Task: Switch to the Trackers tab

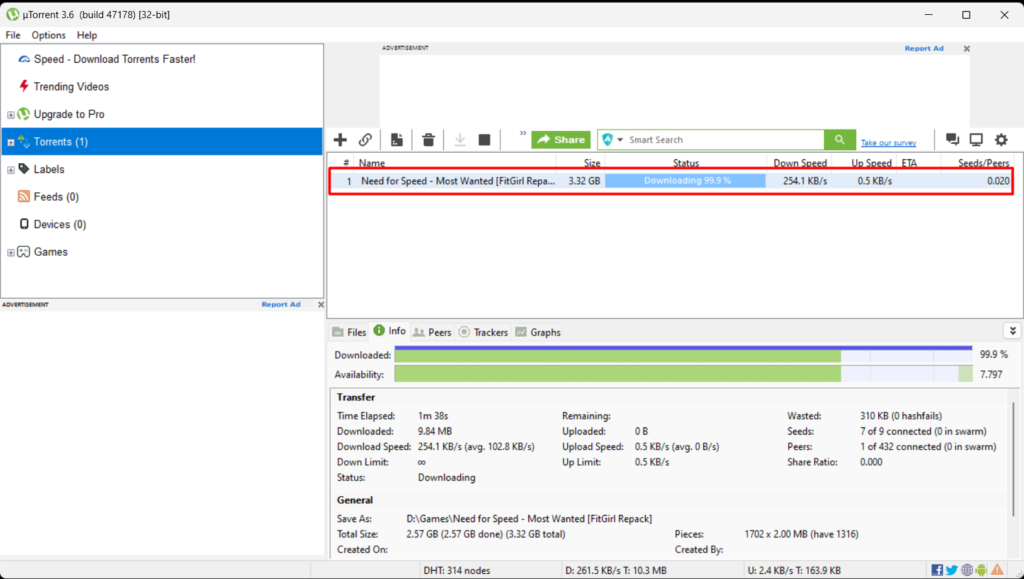Action: [x=484, y=332]
